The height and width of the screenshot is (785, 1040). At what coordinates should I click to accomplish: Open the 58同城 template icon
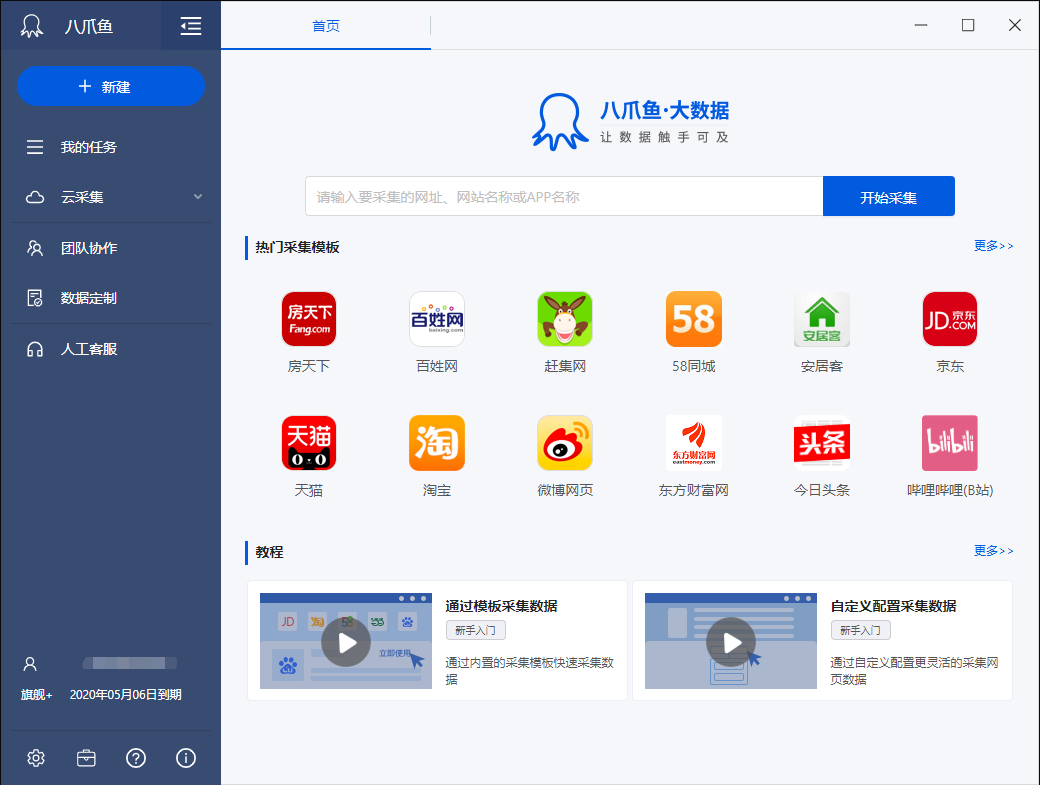coord(693,319)
